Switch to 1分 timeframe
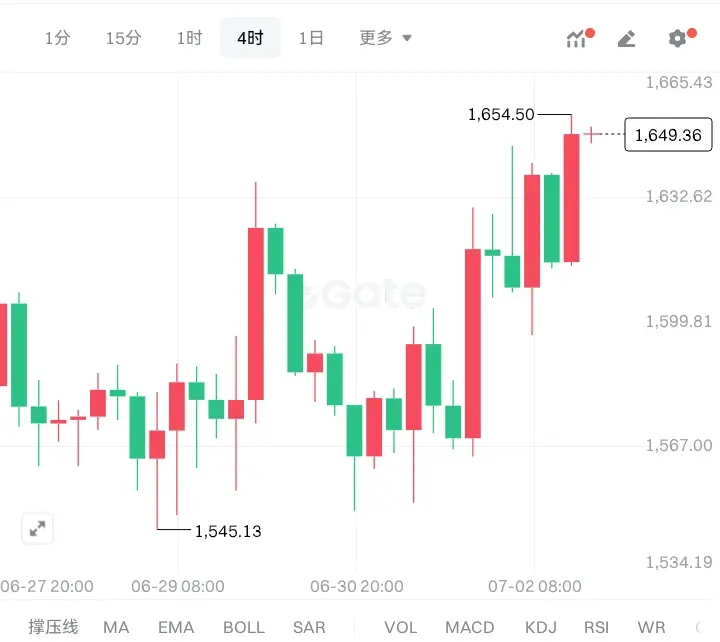 point(57,38)
